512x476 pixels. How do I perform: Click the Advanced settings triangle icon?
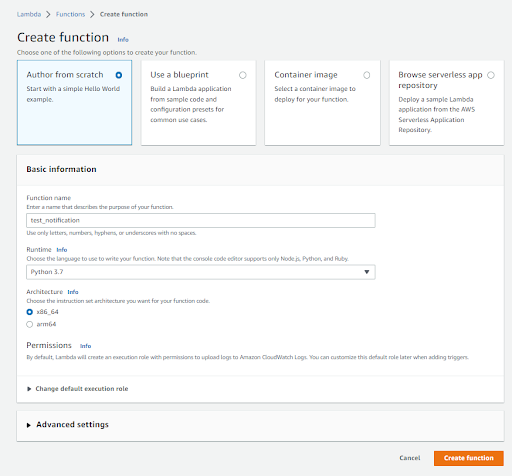click(29, 425)
